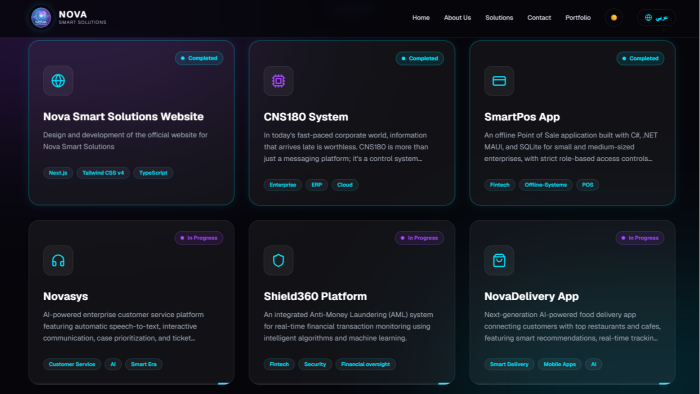This screenshot has width=700, height=394.
Task: Open the Nova Smart Solutions Website title
Action: tap(123, 116)
